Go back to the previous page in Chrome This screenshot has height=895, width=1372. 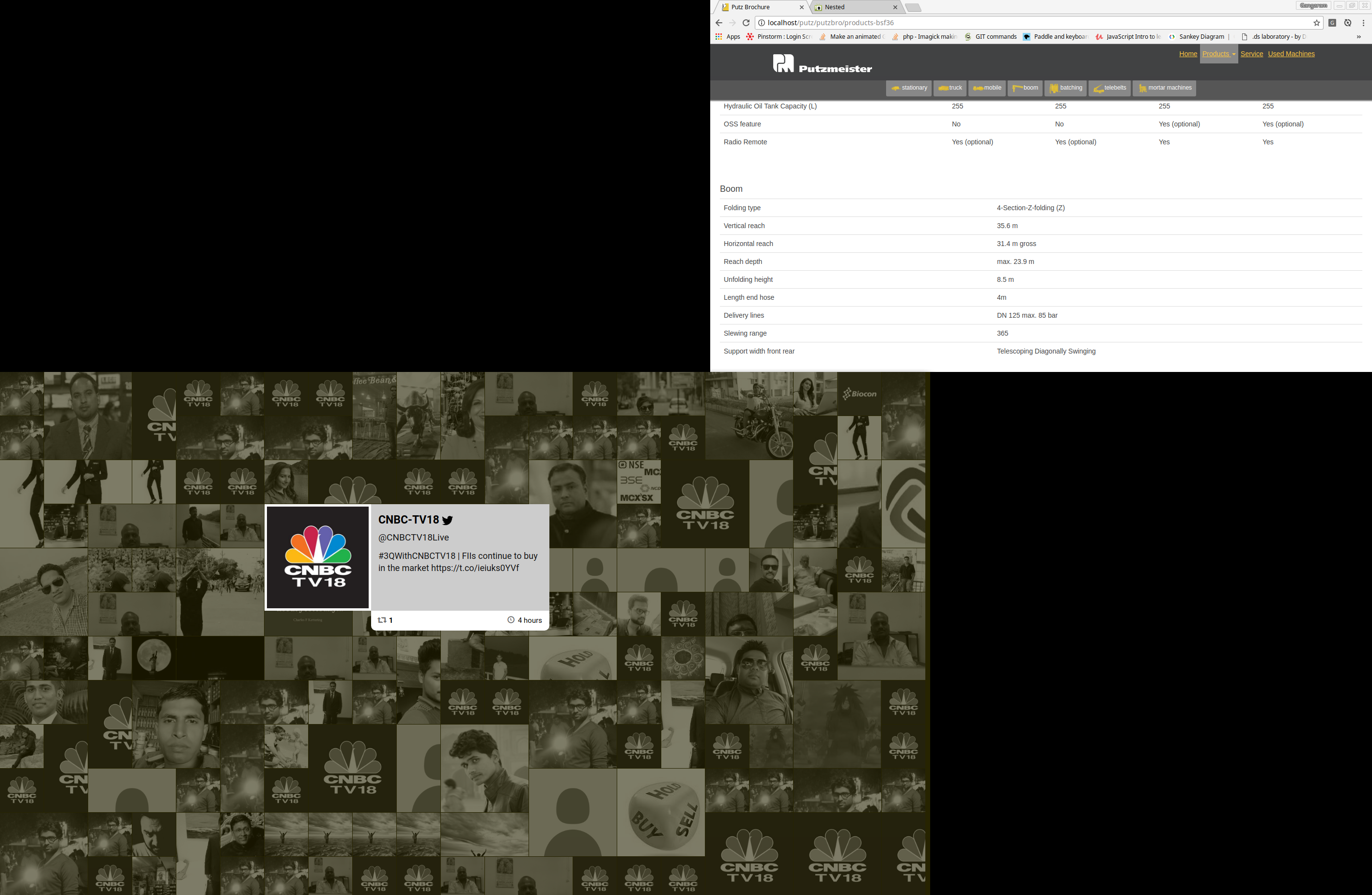(x=718, y=23)
